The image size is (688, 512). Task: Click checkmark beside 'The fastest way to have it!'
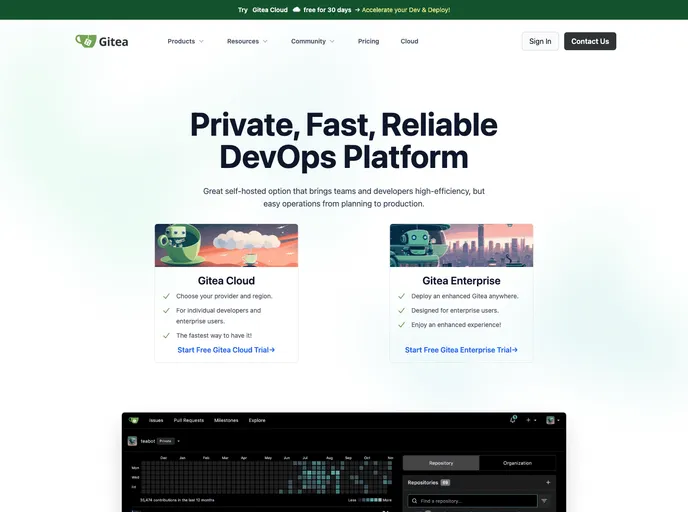pos(166,336)
